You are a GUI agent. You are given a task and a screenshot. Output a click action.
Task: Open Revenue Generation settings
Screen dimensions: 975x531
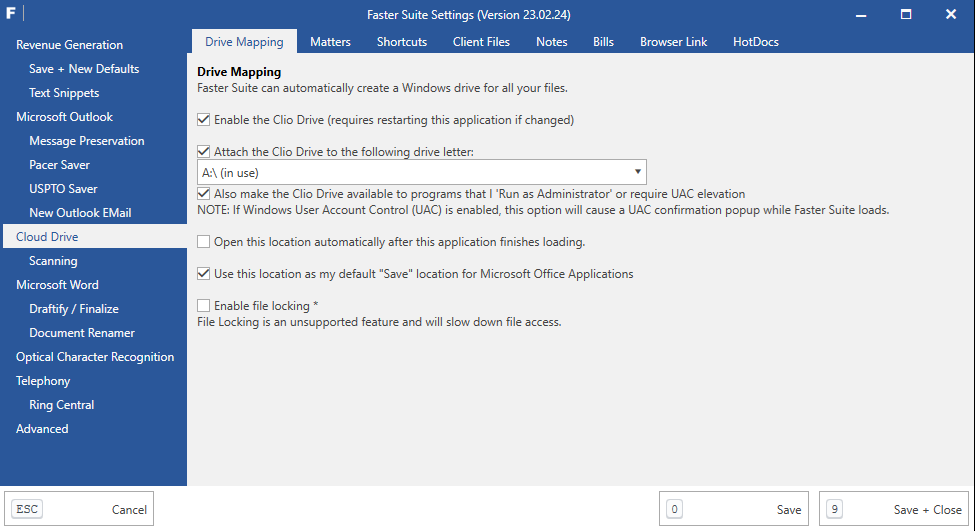(x=70, y=45)
